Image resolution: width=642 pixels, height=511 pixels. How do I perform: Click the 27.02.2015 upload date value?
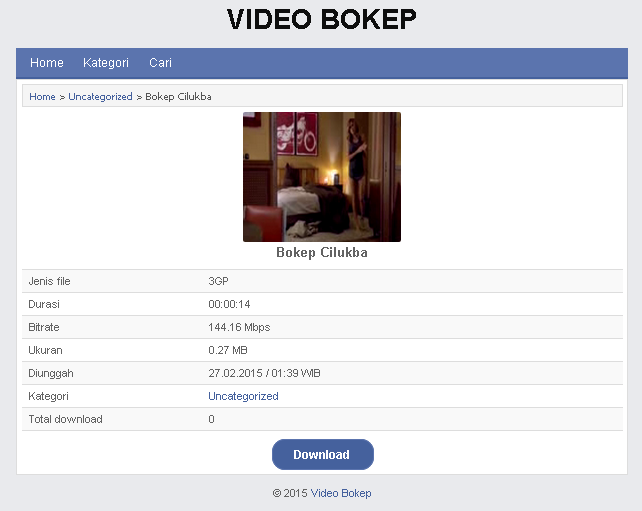click(264, 373)
